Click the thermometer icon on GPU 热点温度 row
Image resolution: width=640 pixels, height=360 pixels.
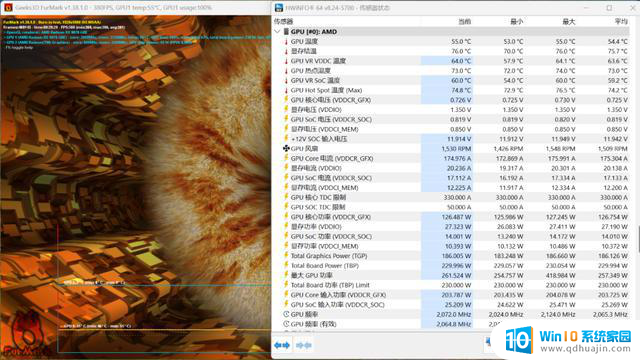tap(286, 71)
